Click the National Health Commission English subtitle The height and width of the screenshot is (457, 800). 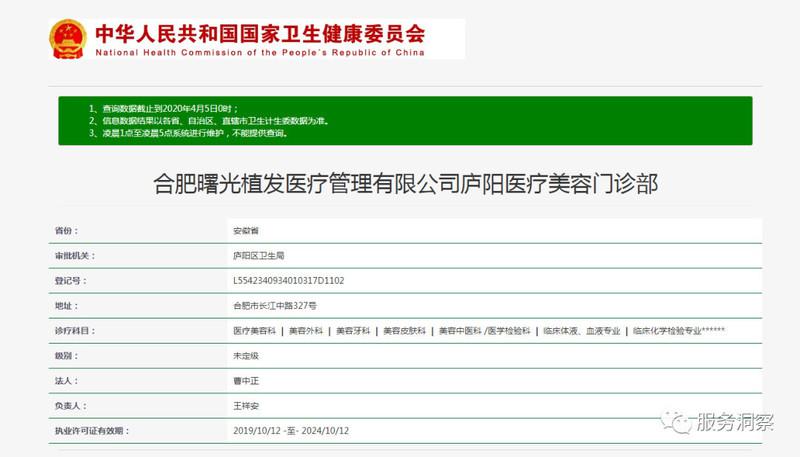(260, 52)
